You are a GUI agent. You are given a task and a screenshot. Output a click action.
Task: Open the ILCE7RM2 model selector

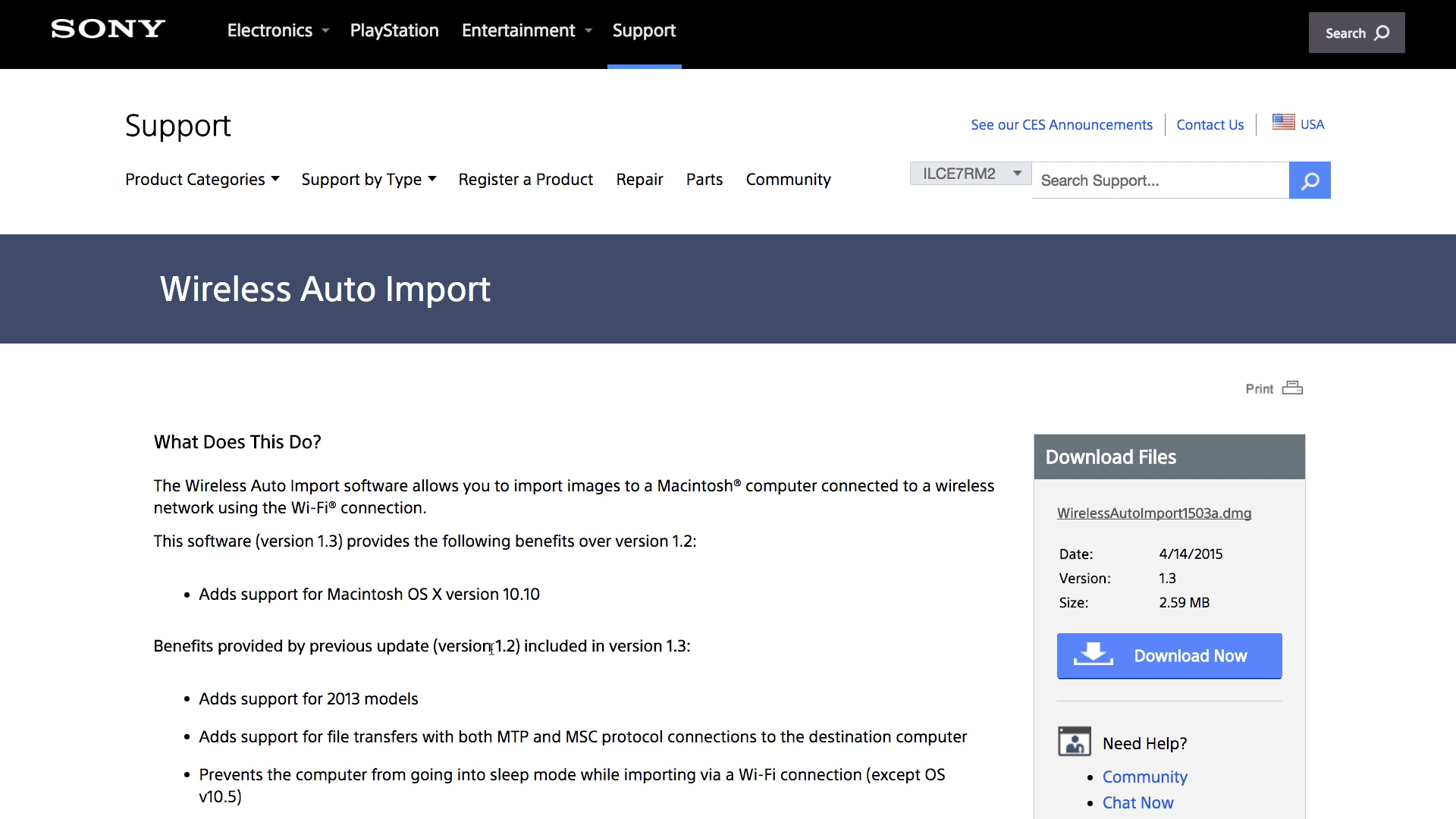(970, 174)
